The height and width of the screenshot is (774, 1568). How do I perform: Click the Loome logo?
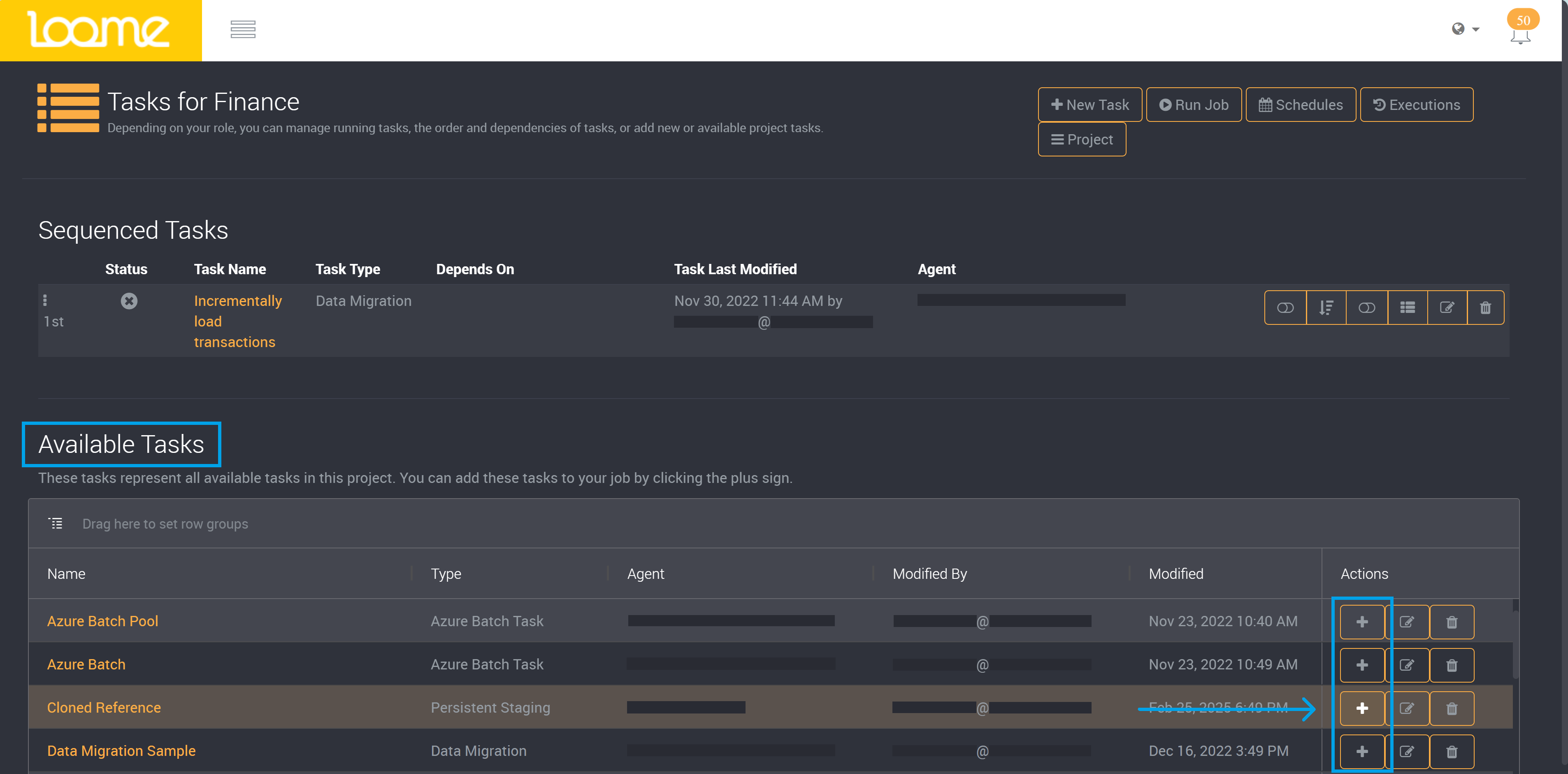[99, 29]
